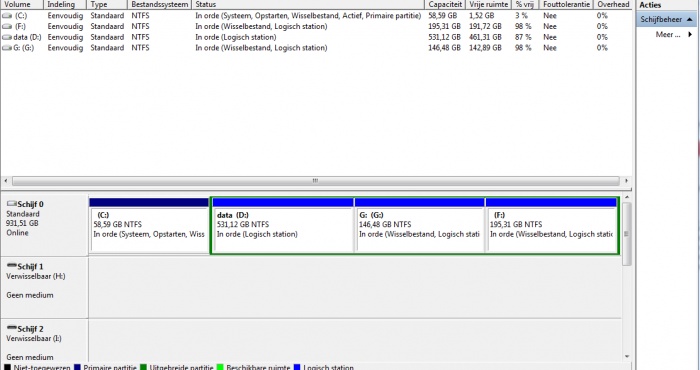Image resolution: width=700 pixels, height=370 pixels.
Task: Click the horizontal scrollbar right arrow
Action: click(626, 181)
